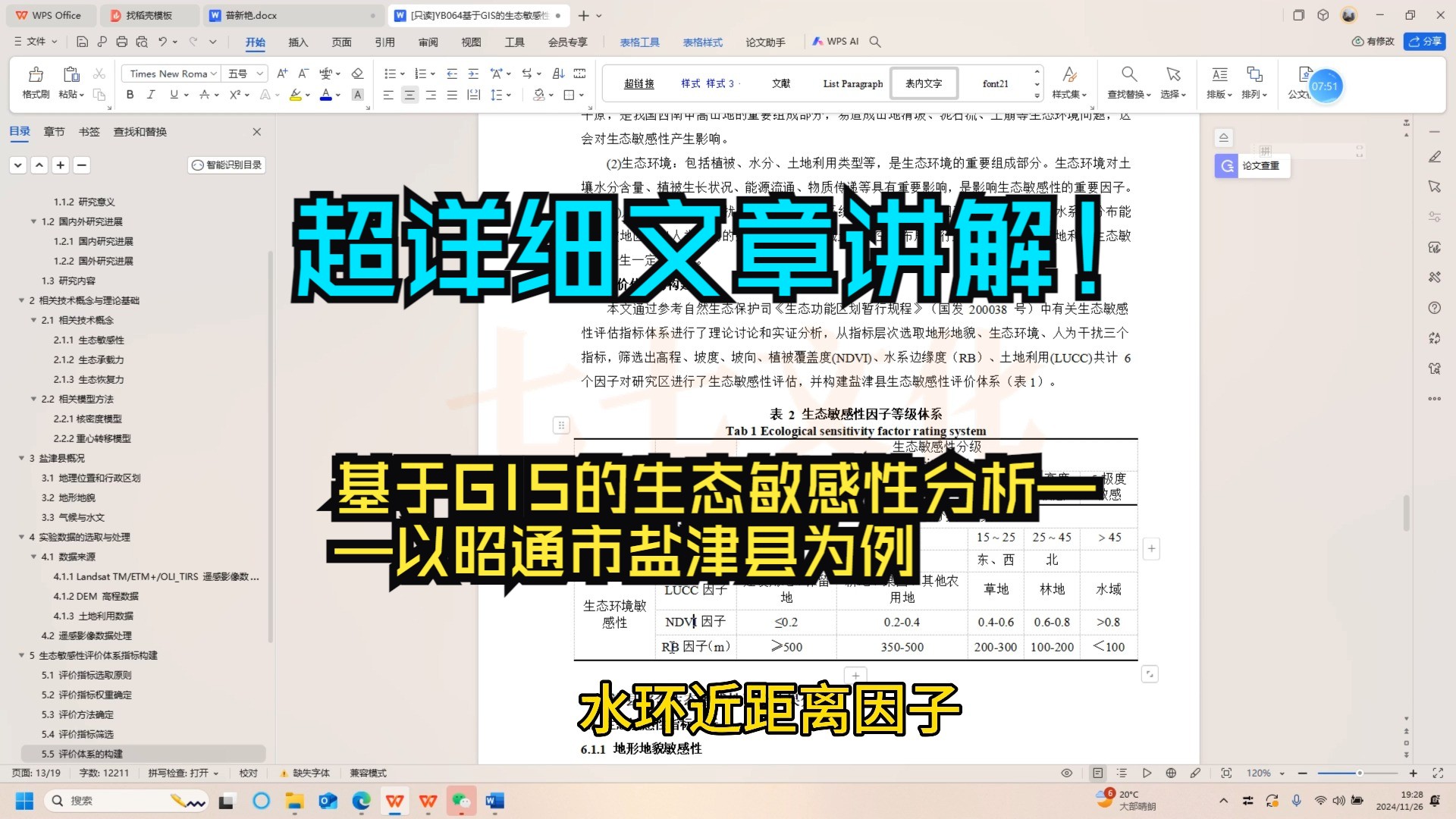Viewport: 1456px width, 819px height.
Task: Decrease paragraph indent
Action: [452, 74]
